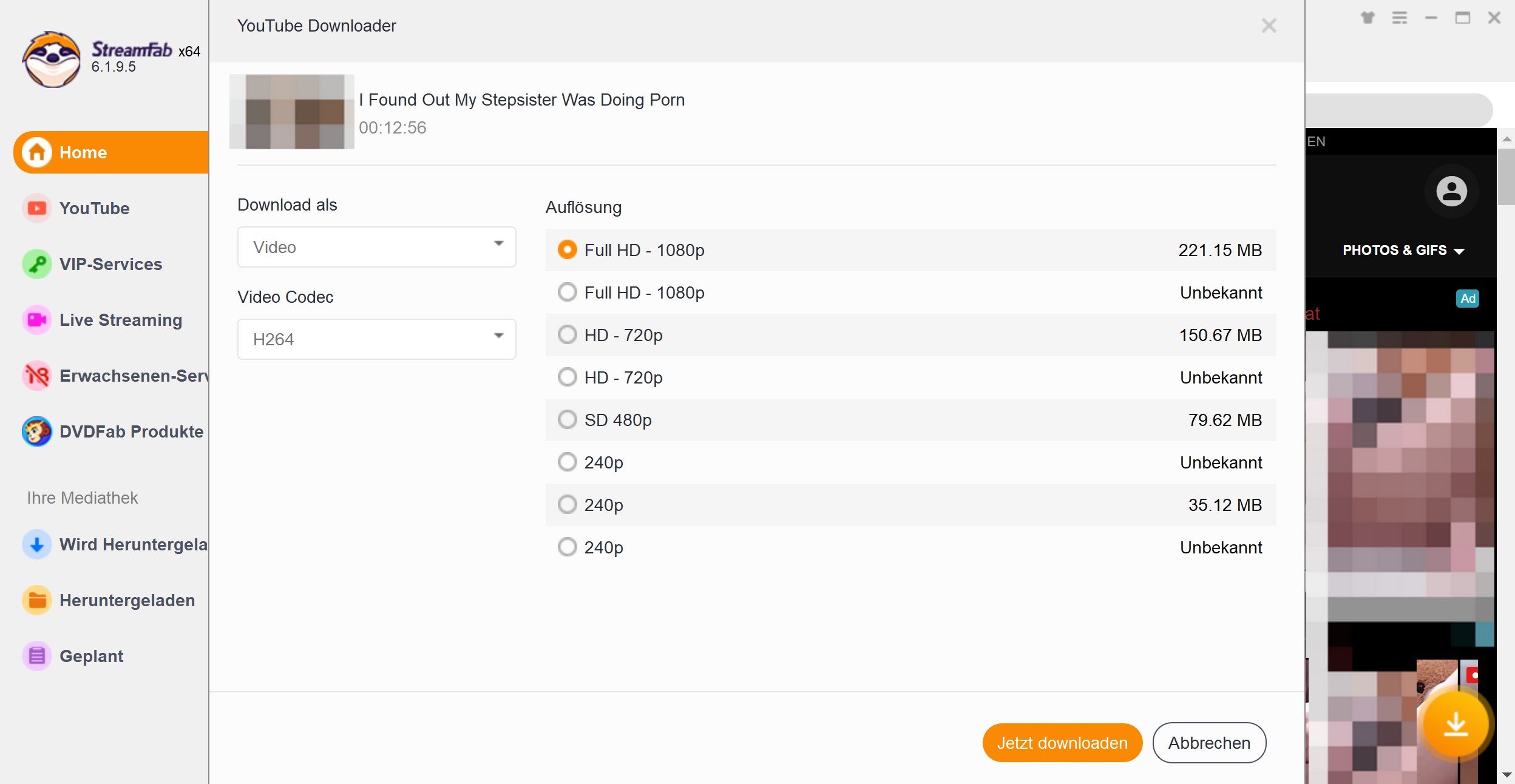The width and height of the screenshot is (1515, 784).
Task: Open the hamburger menu in title bar
Action: 1399,18
